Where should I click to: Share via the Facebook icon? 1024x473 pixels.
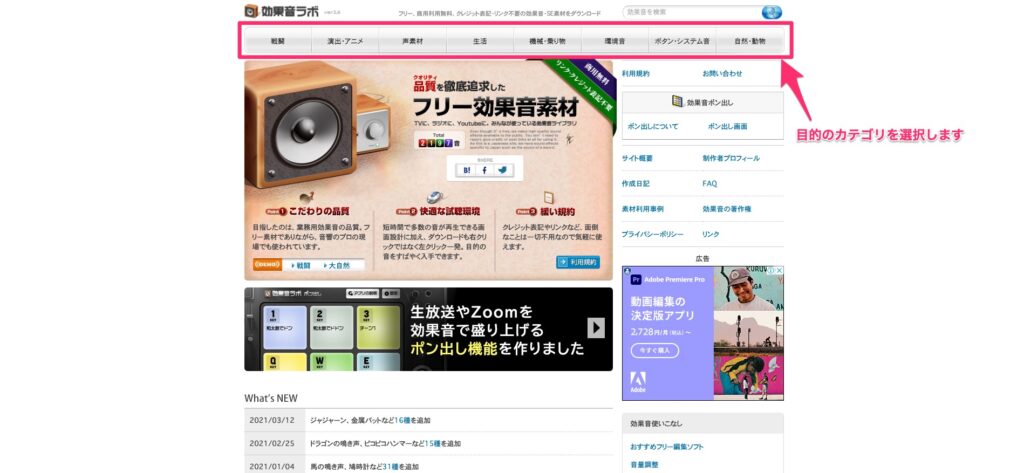[485, 170]
